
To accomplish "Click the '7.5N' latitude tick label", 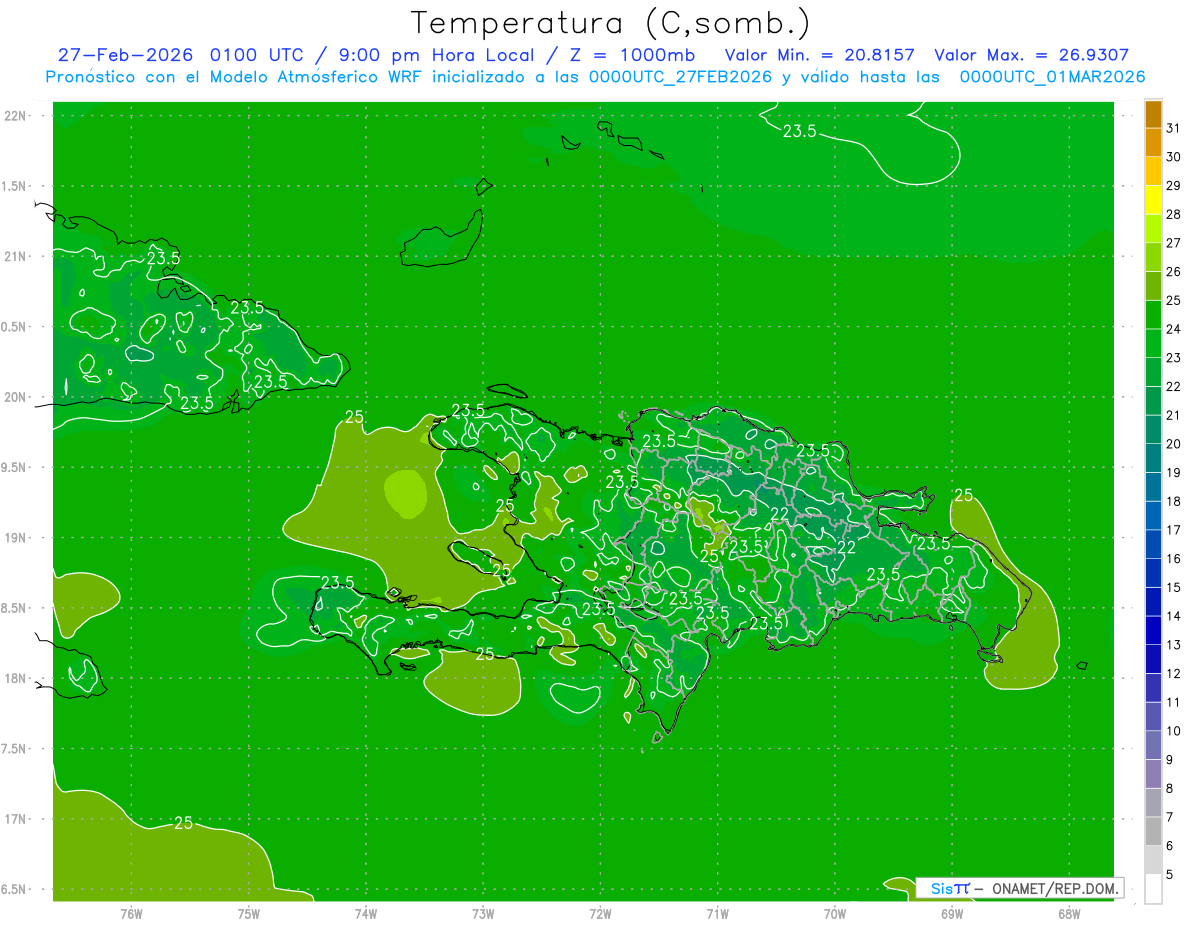I will (x=15, y=750).
